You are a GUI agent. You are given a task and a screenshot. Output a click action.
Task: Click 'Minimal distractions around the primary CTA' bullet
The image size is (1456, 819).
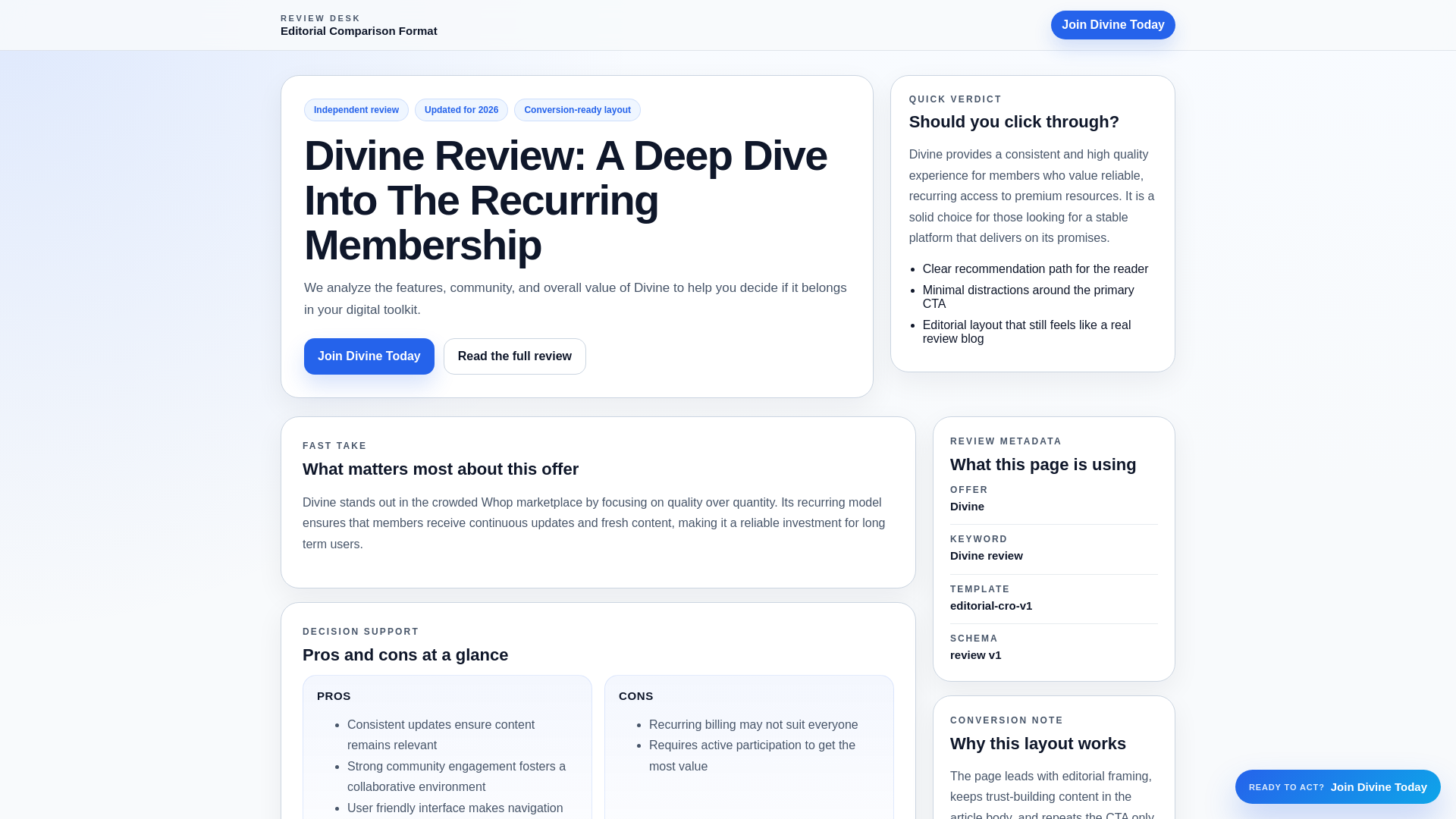[1028, 297]
